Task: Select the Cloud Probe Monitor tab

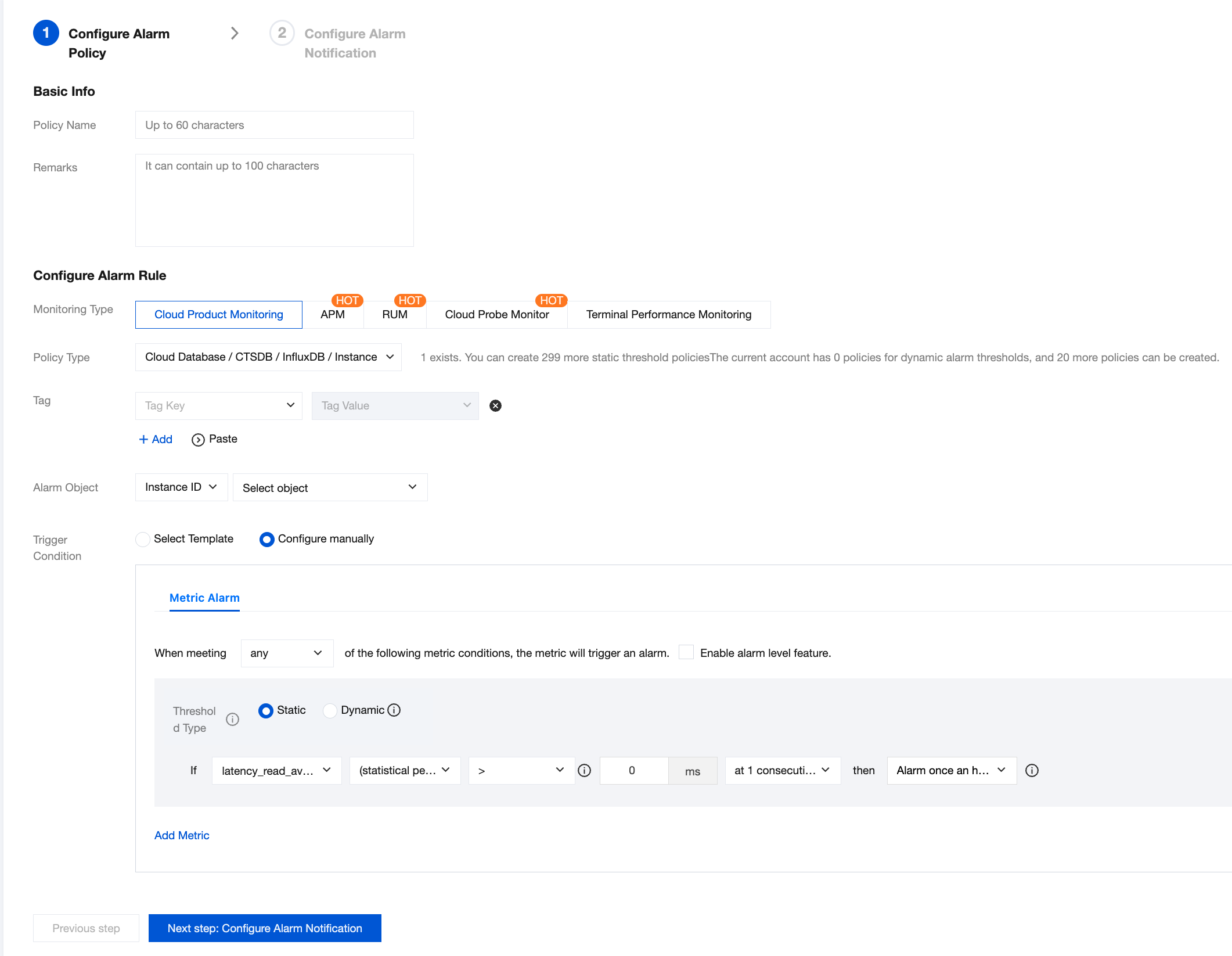Action: click(x=496, y=315)
